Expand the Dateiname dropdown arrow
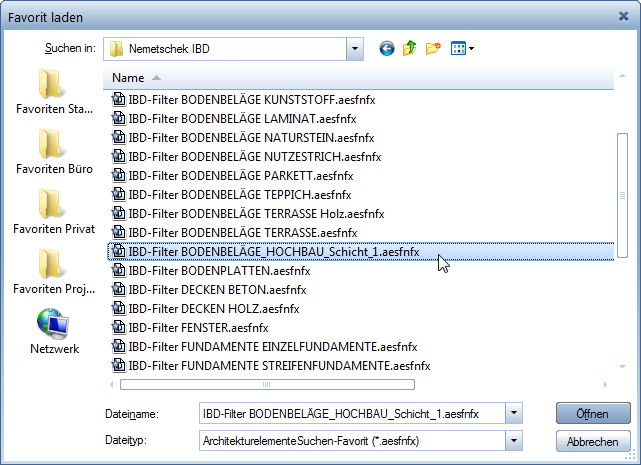This screenshot has width=641, height=465. pos(514,413)
